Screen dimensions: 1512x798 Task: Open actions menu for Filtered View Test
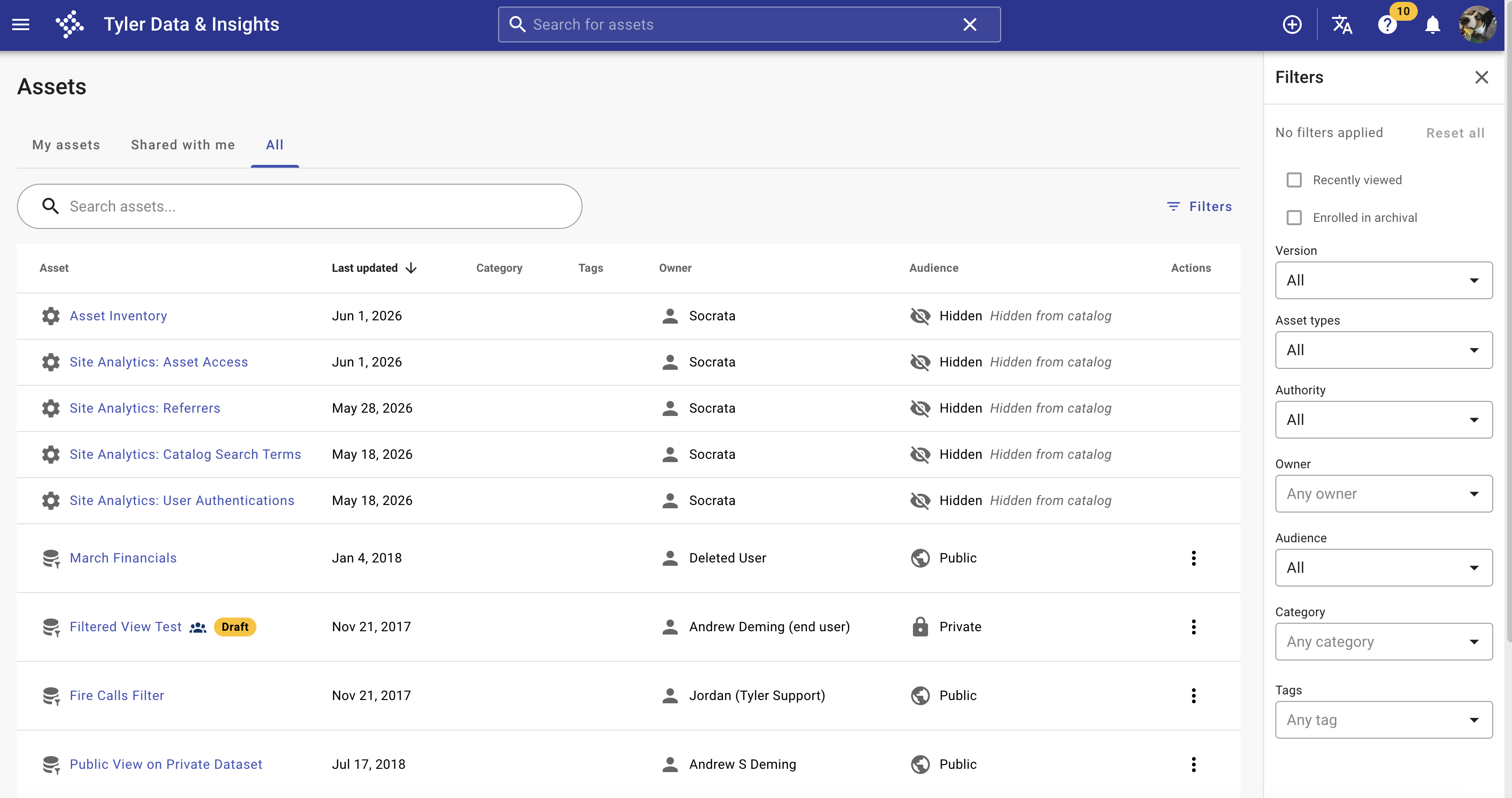(1193, 627)
